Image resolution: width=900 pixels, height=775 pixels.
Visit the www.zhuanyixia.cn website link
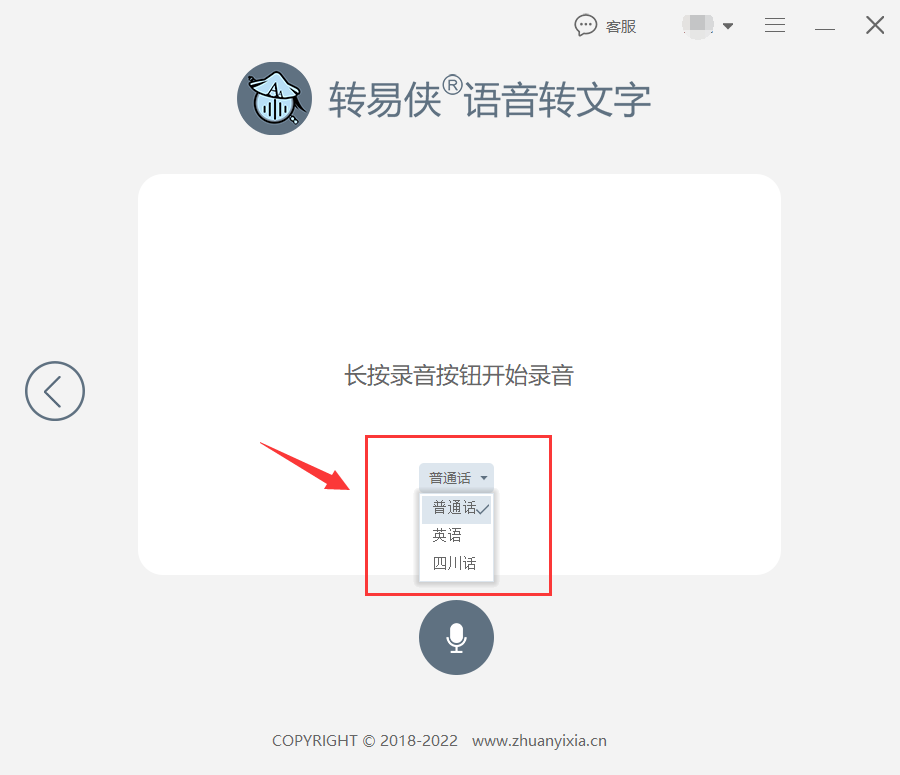tap(539, 741)
